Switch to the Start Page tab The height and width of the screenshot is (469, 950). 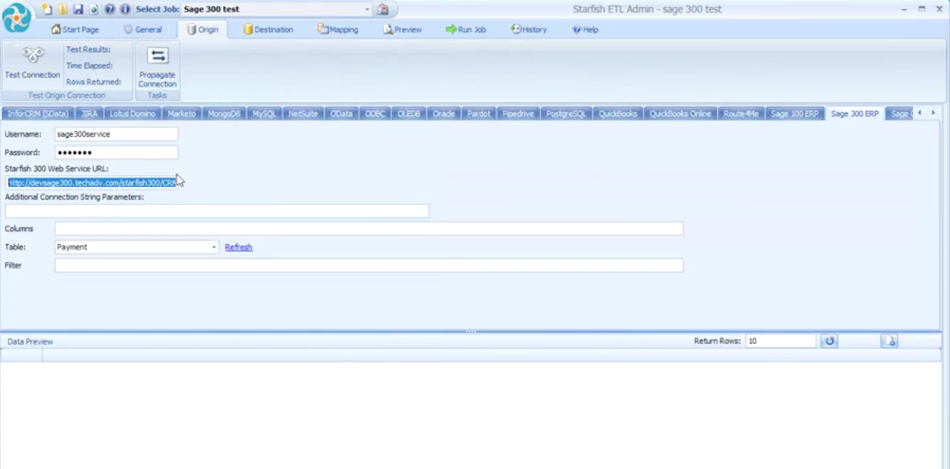point(75,29)
